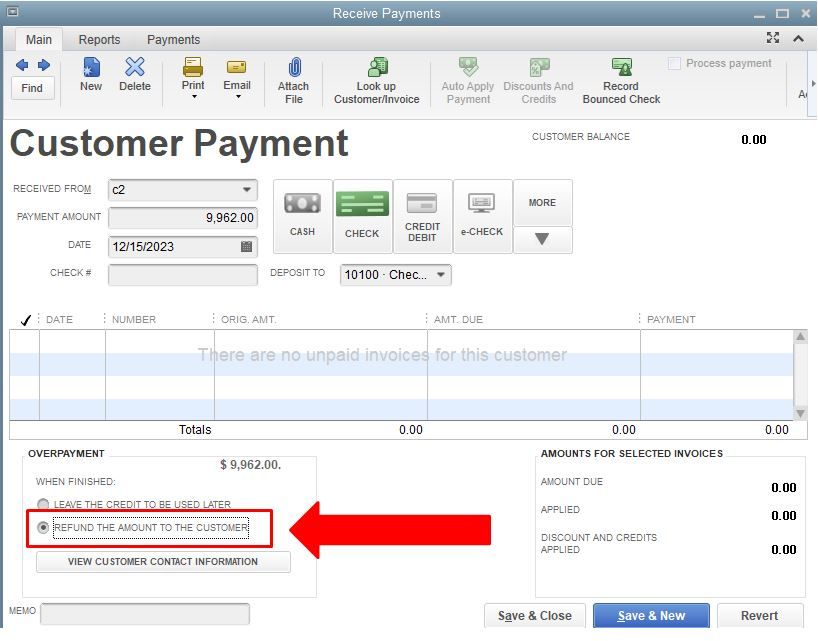Choose CREDIT DEBIT payment method
The height and width of the screenshot is (641, 818).
(x=422, y=216)
